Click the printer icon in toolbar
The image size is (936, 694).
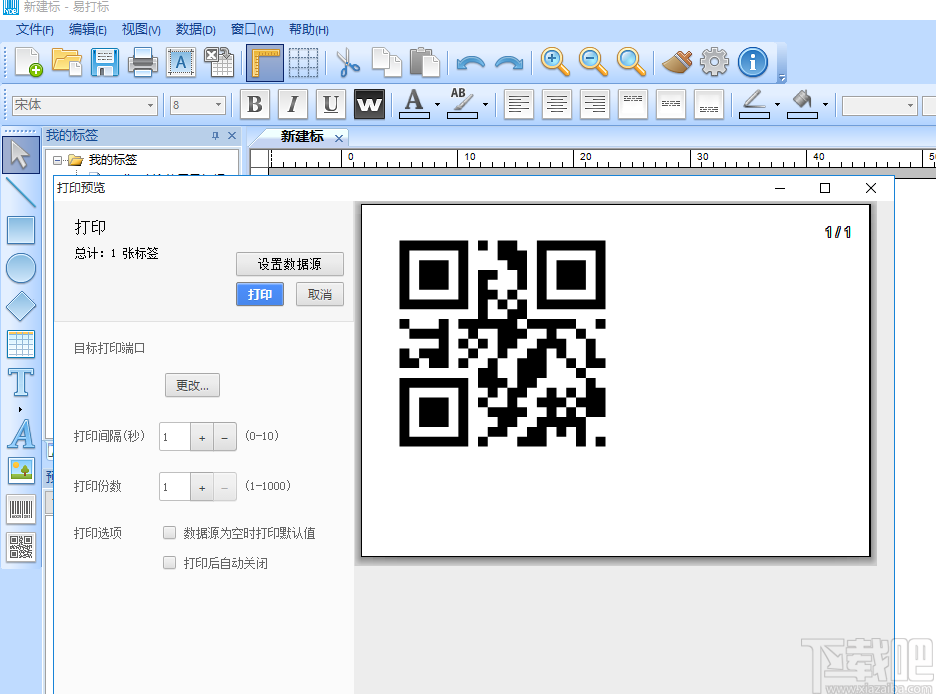coord(143,62)
